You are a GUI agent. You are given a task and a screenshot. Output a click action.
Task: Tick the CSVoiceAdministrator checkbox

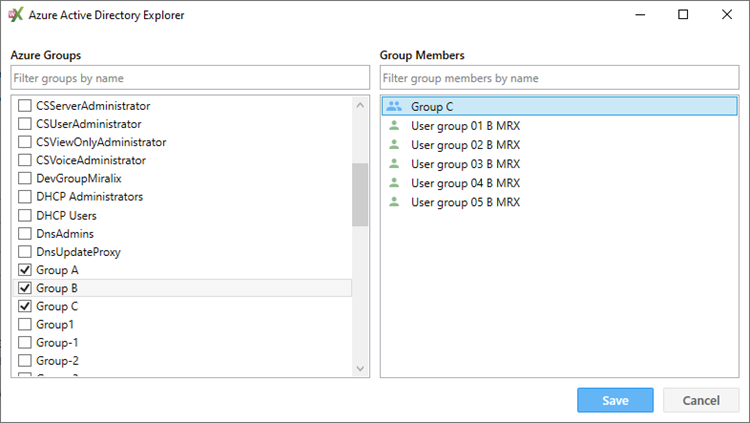(x=25, y=160)
